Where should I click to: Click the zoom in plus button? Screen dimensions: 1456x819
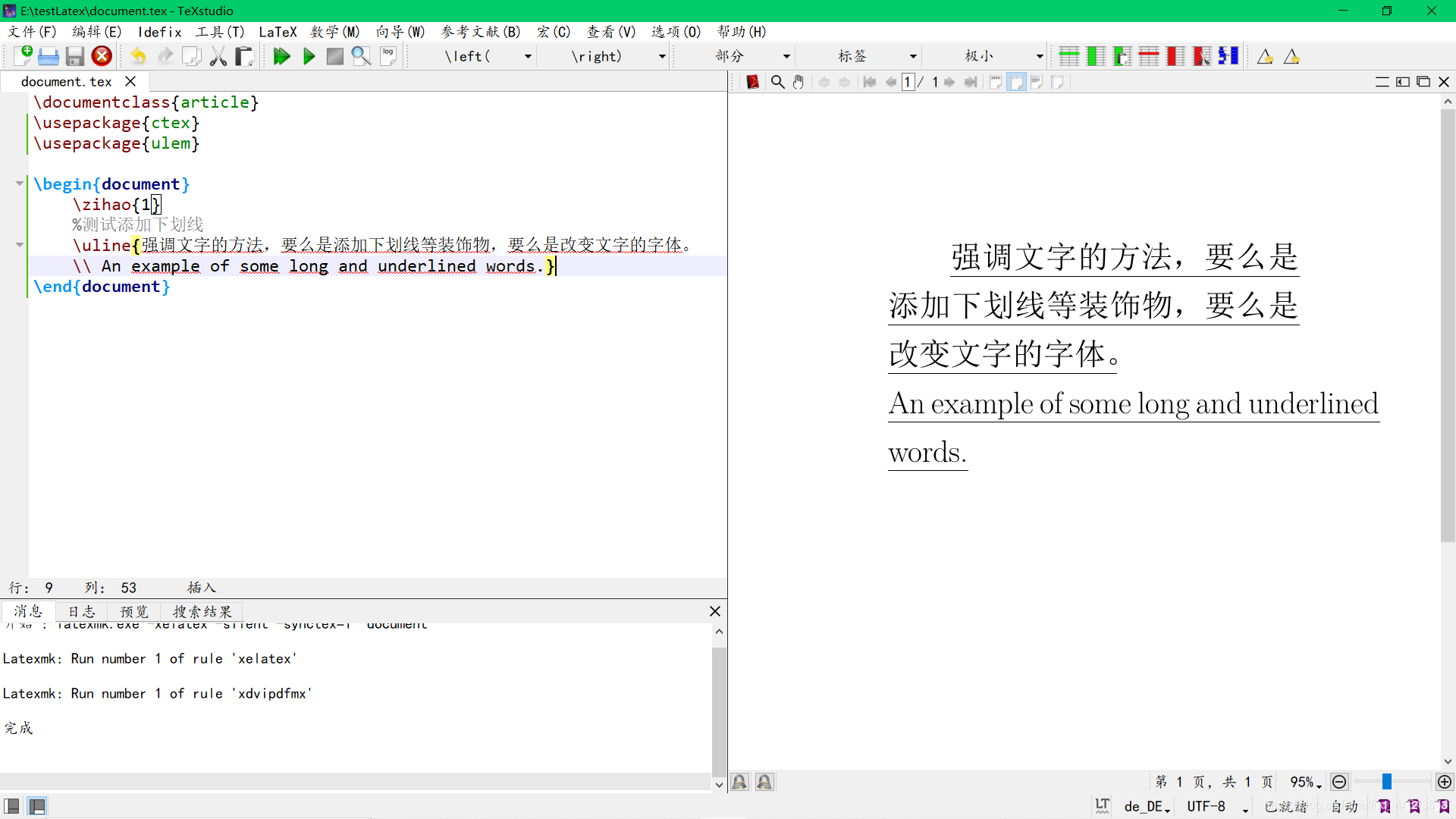pos(1445,782)
